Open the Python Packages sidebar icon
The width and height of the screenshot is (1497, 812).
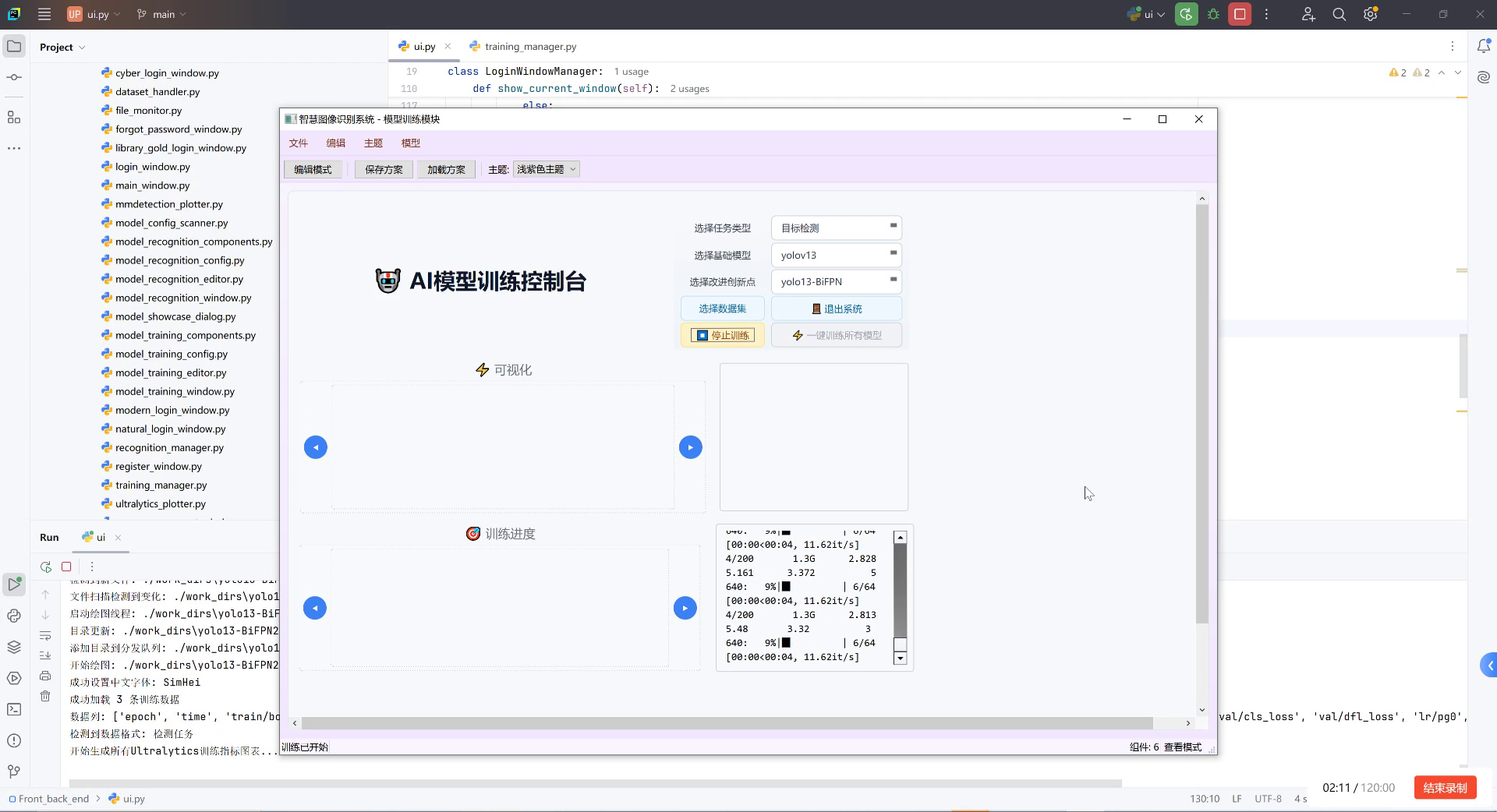coord(13,616)
